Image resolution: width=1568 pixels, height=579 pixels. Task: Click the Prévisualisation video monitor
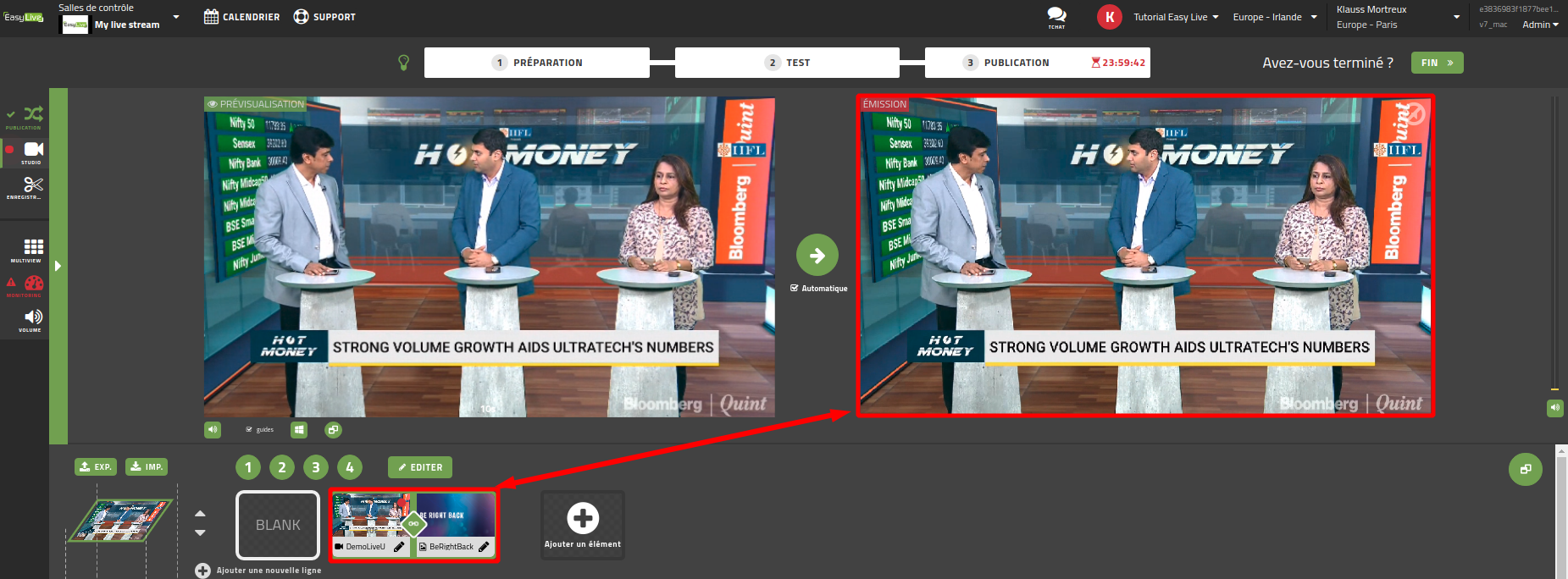(490, 256)
